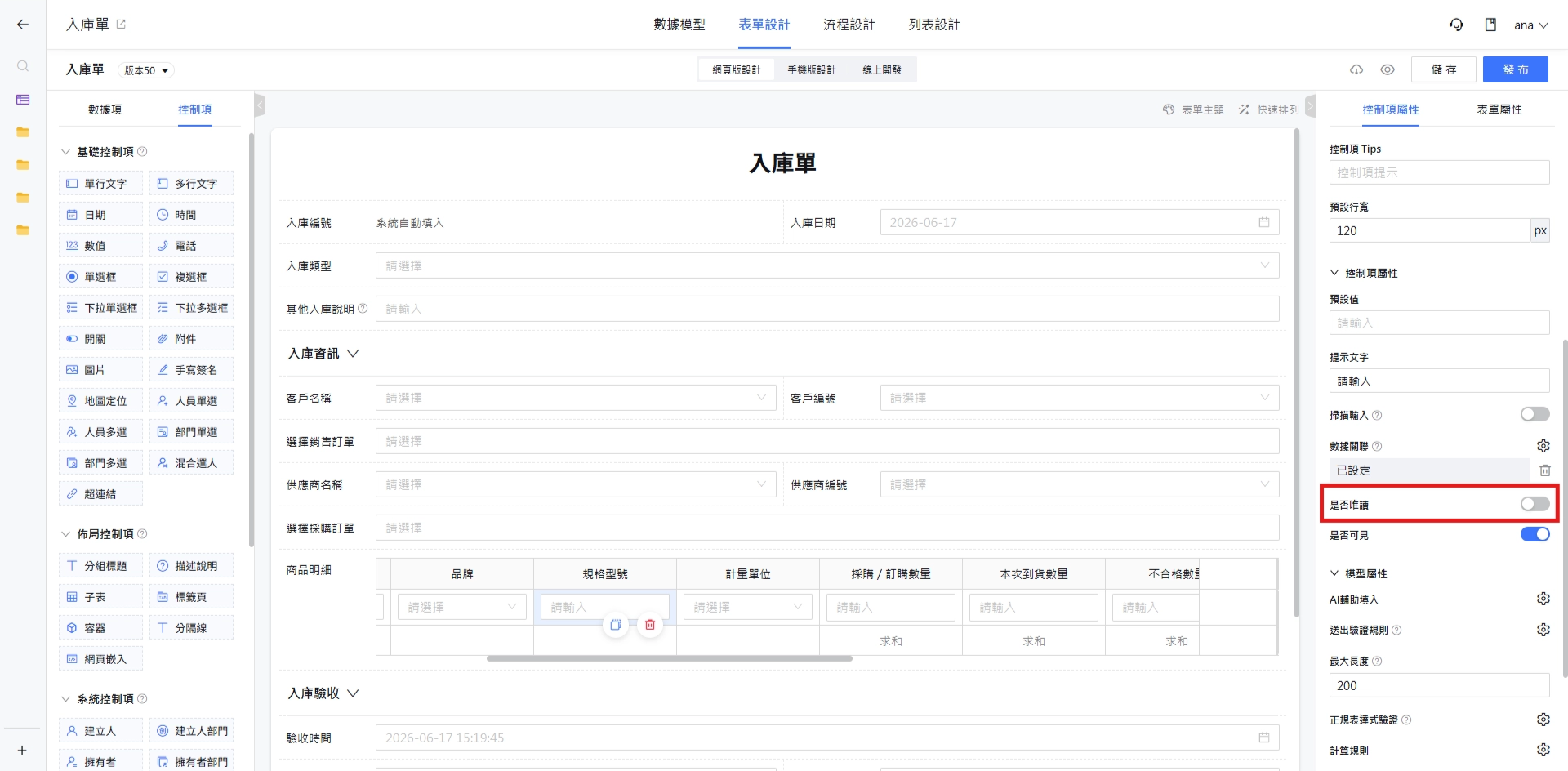
Task: Switch to 數據項 tab
Action: pyautogui.click(x=105, y=109)
